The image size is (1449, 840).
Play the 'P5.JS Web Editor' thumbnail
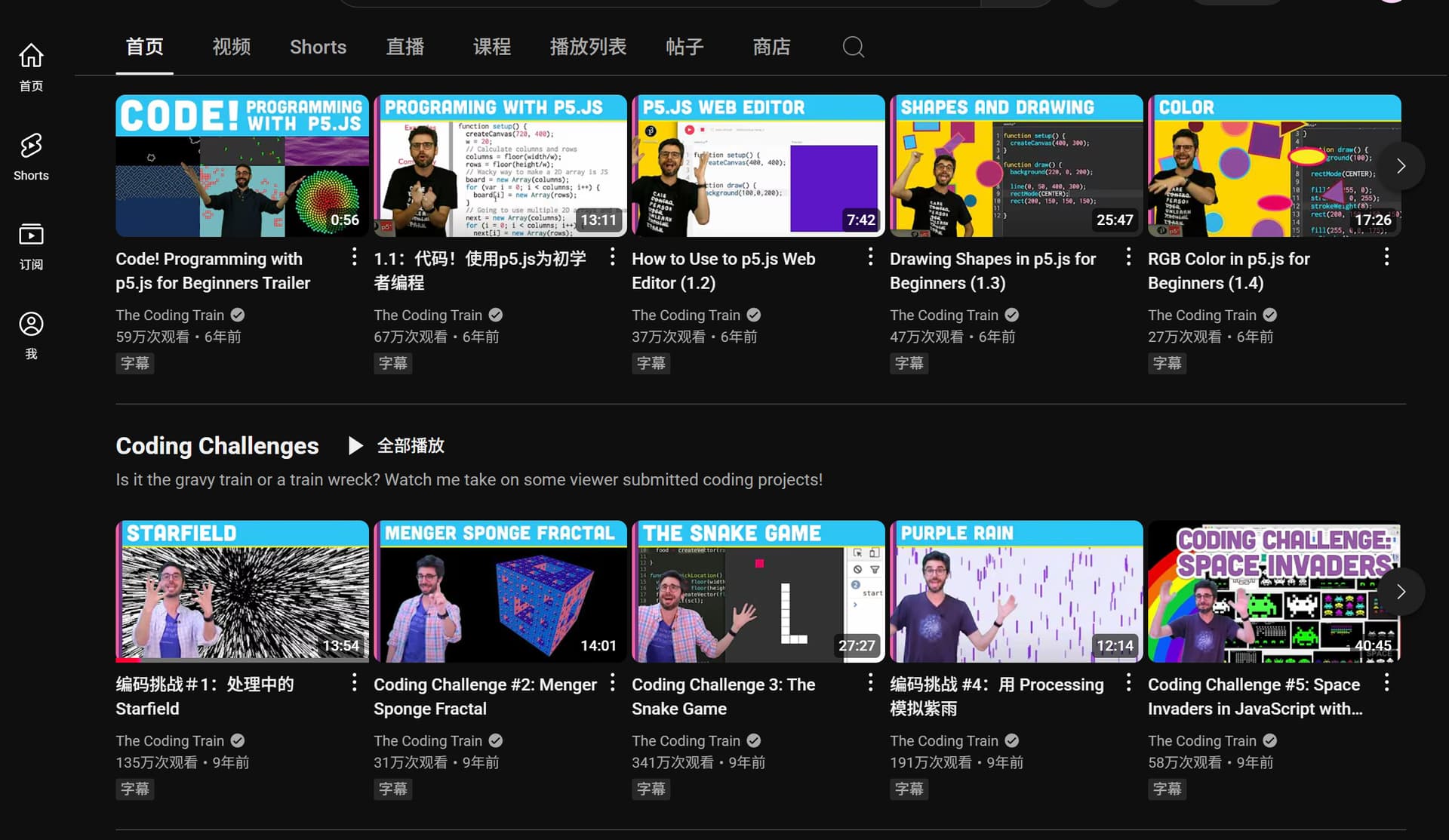[x=758, y=166]
